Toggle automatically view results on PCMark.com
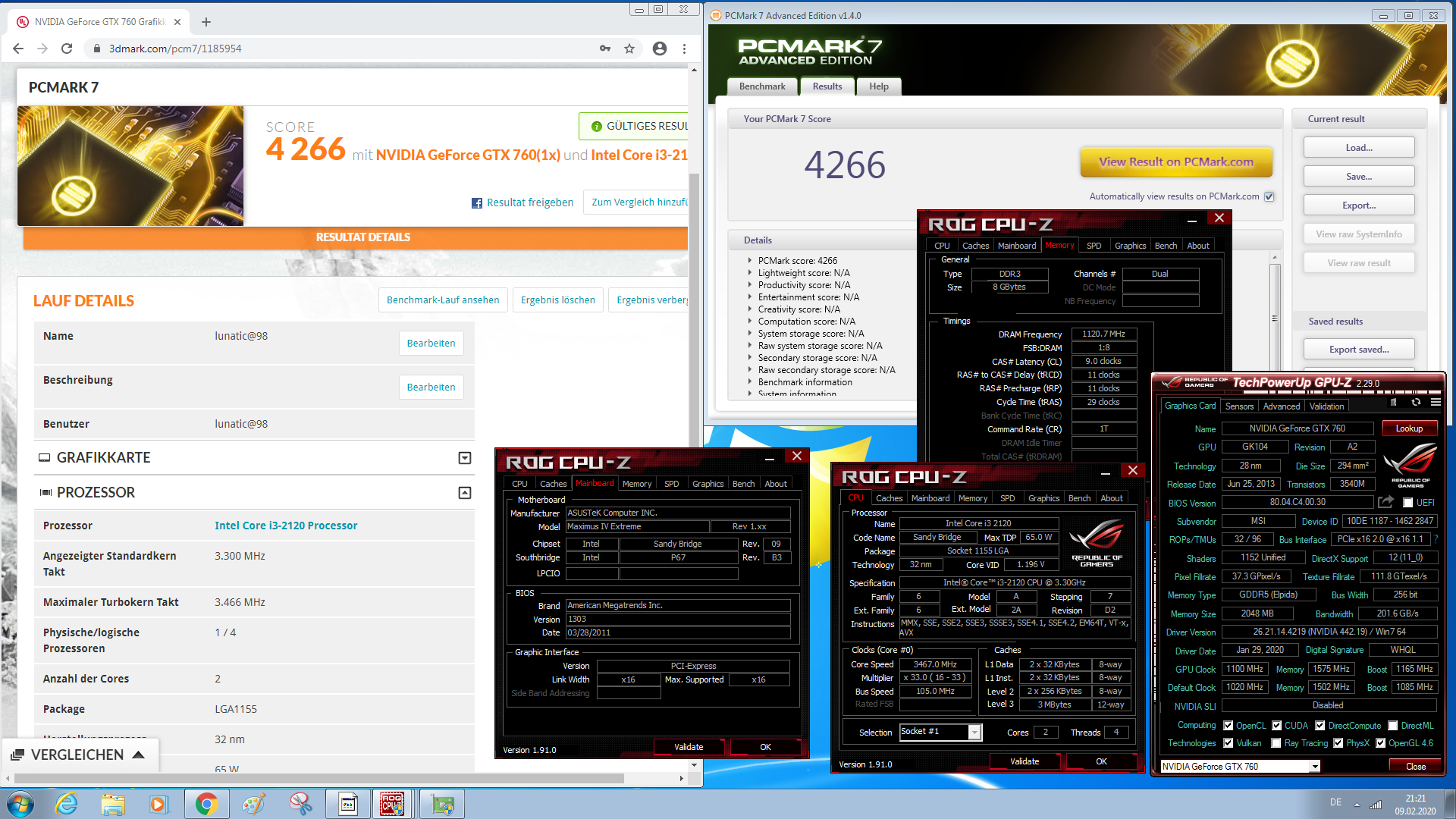 [x=1269, y=196]
